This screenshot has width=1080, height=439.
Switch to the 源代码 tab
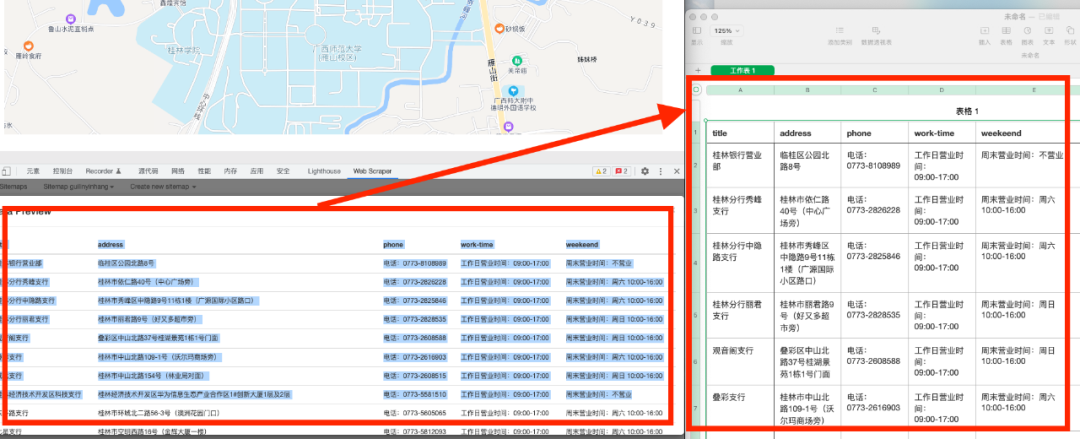tap(148, 171)
